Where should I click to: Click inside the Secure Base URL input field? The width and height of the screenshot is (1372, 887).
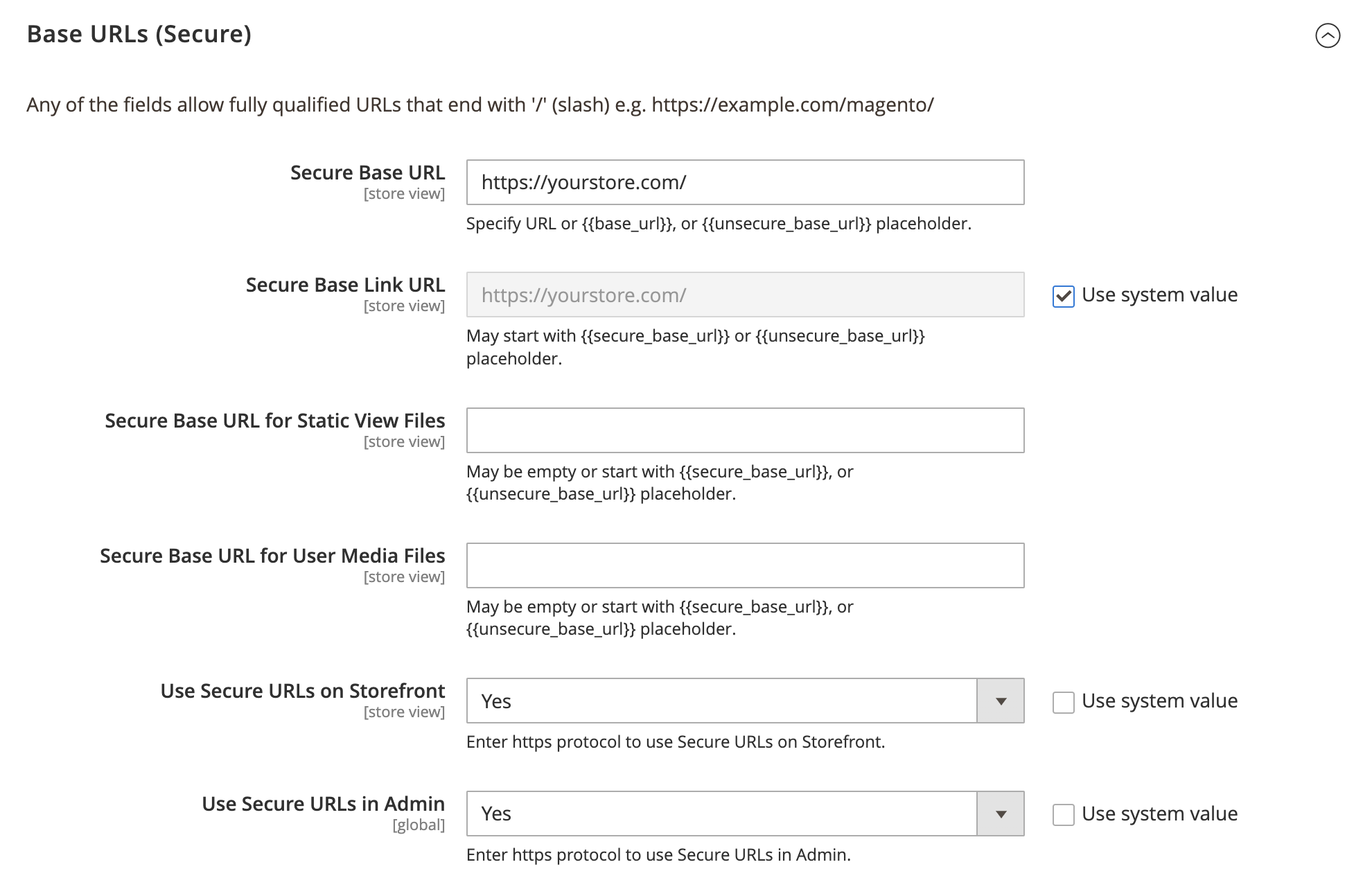coord(745,182)
